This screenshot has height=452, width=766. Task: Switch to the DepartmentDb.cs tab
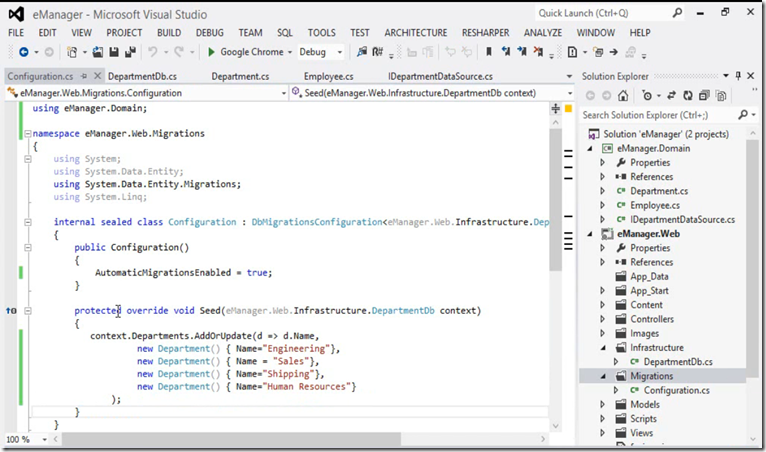(142, 76)
